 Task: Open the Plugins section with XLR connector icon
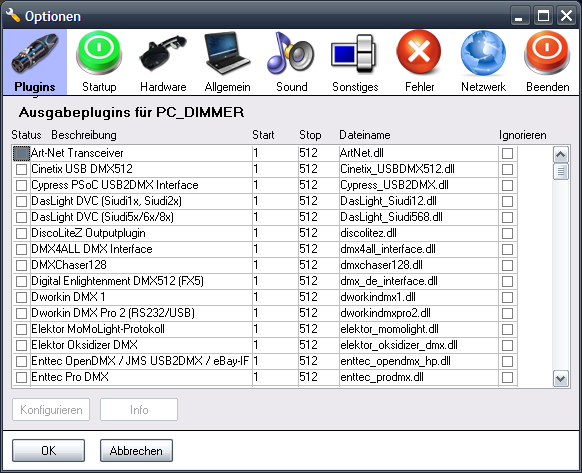(35, 62)
